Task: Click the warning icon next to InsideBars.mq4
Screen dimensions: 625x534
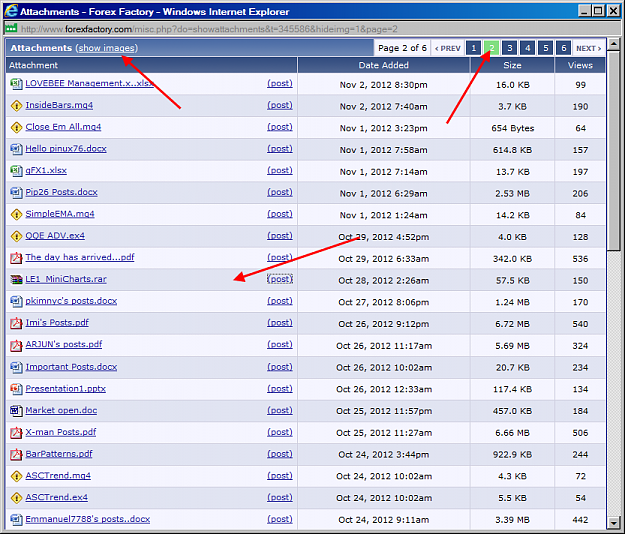Action: [16, 106]
